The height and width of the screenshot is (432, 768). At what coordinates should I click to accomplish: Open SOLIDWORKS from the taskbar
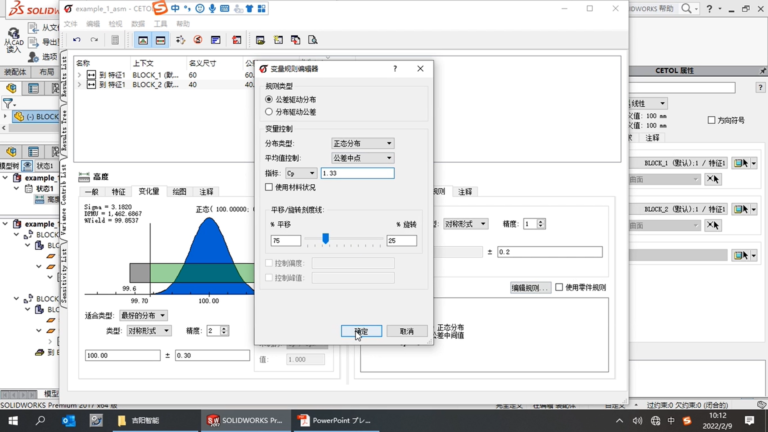[247, 421]
